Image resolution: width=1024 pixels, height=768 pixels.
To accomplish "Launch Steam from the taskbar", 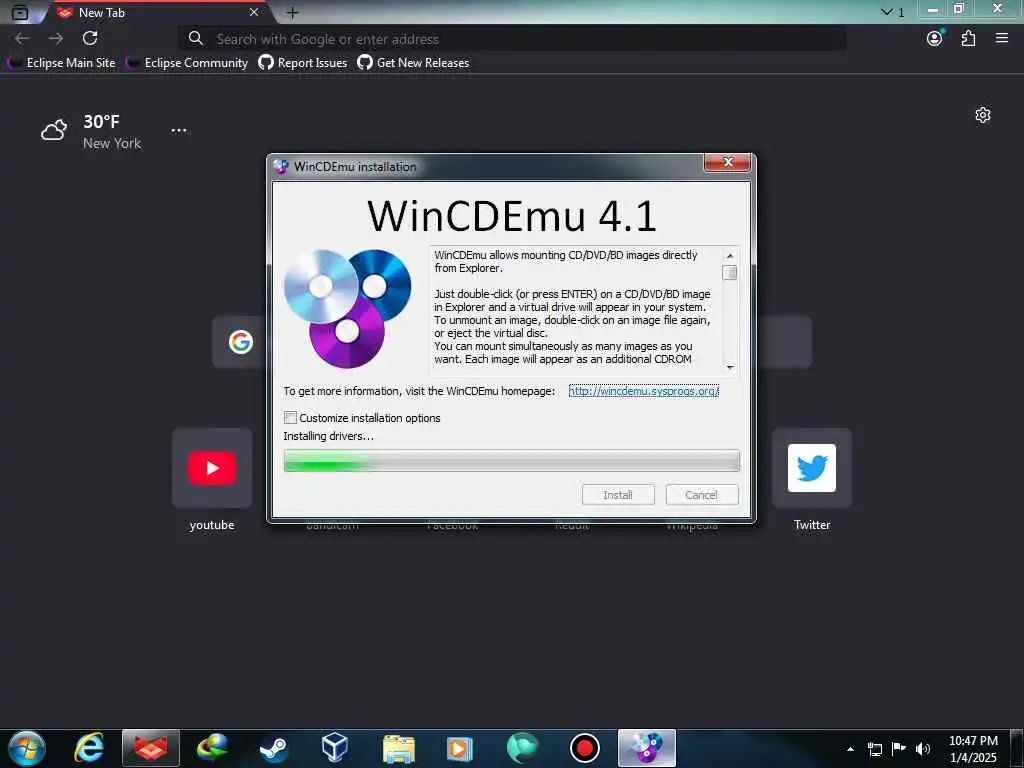I will tap(274, 748).
